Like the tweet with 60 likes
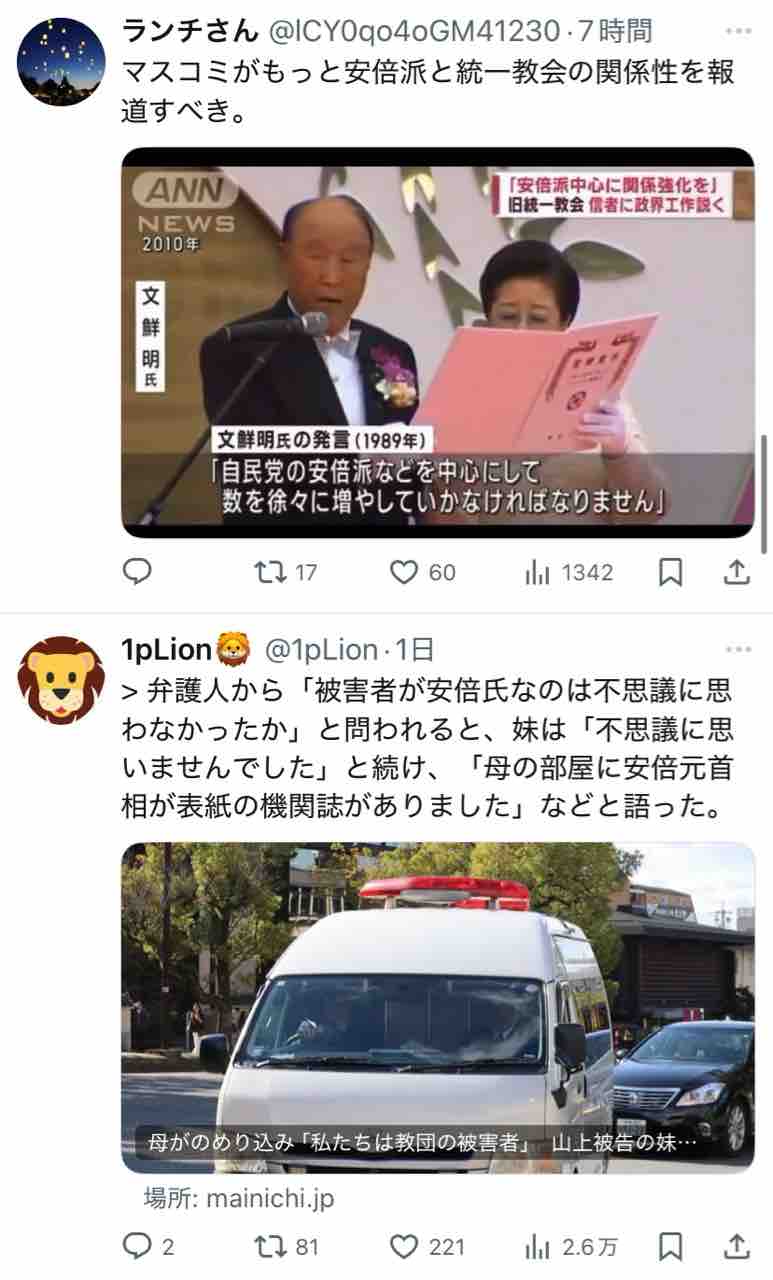This screenshot has height=1280, width=773. [x=421, y=572]
